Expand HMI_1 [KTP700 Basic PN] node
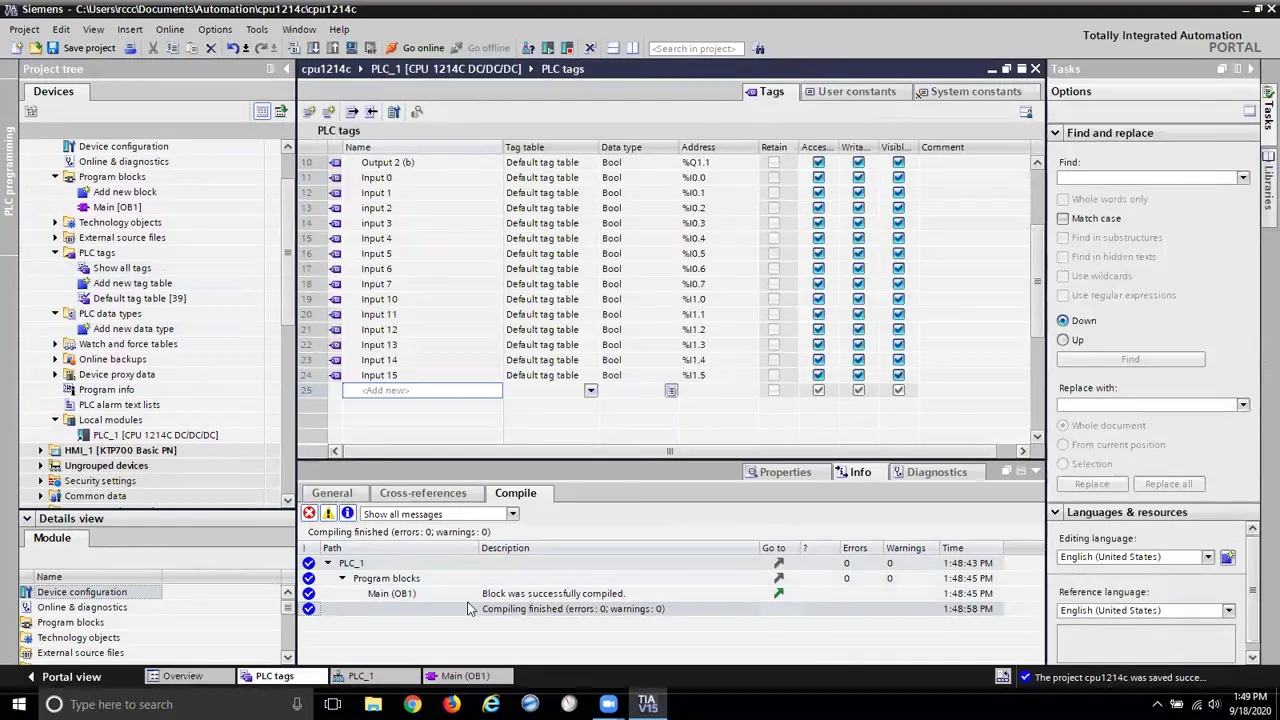 pos(41,450)
